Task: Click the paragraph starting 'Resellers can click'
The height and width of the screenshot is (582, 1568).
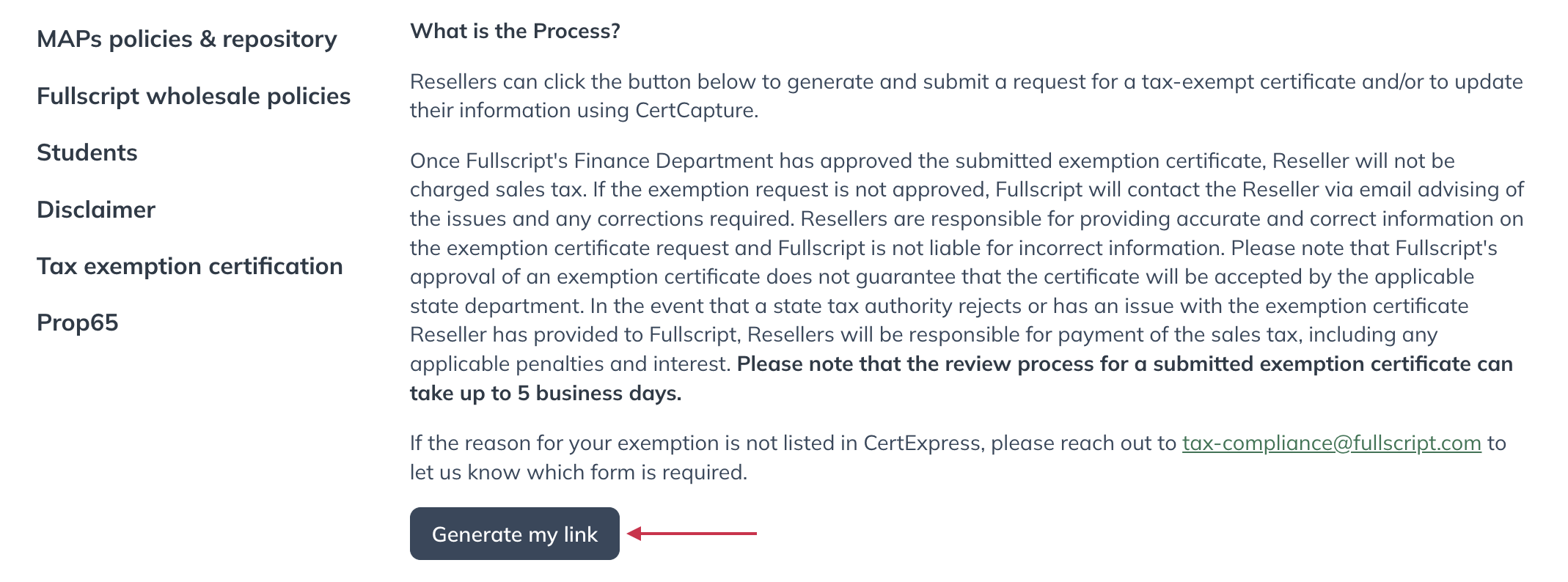Action: pyautogui.click(x=967, y=96)
